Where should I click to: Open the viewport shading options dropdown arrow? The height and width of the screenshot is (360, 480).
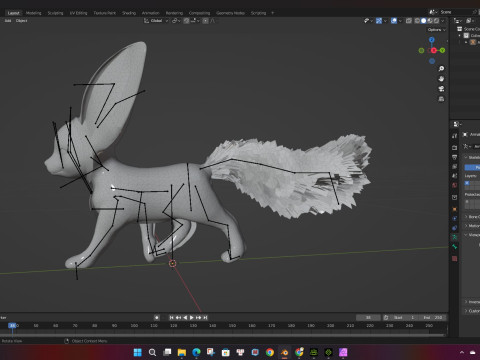click(x=443, y=21)
